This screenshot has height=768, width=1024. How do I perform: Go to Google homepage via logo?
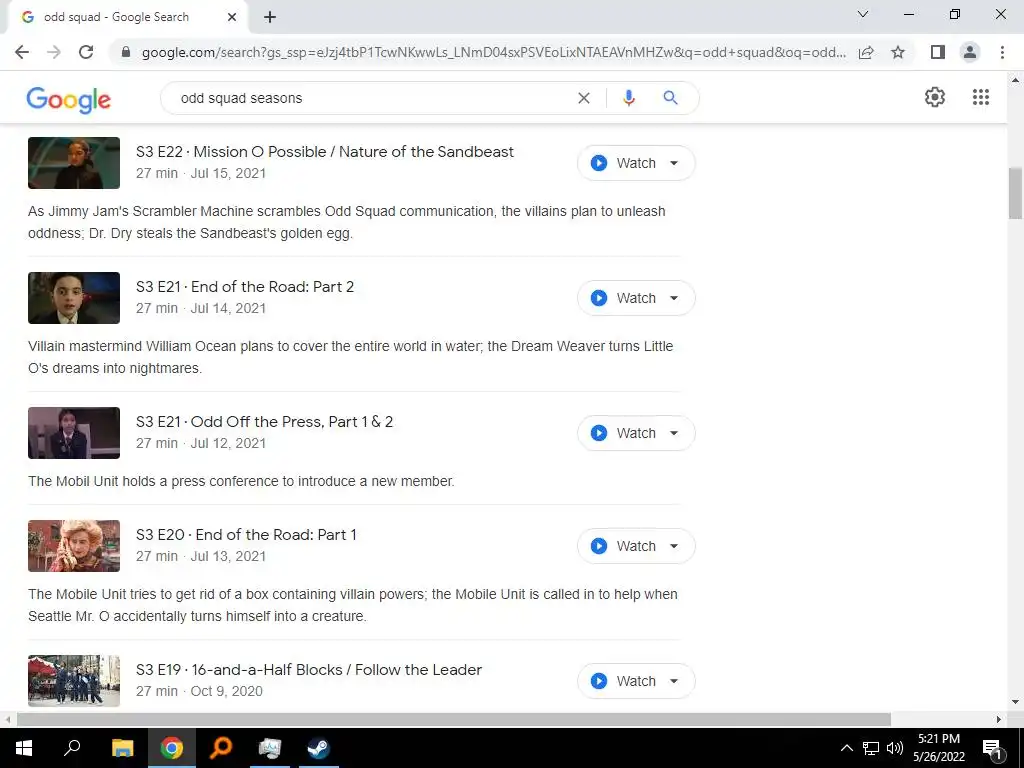[x=69, y=99]
